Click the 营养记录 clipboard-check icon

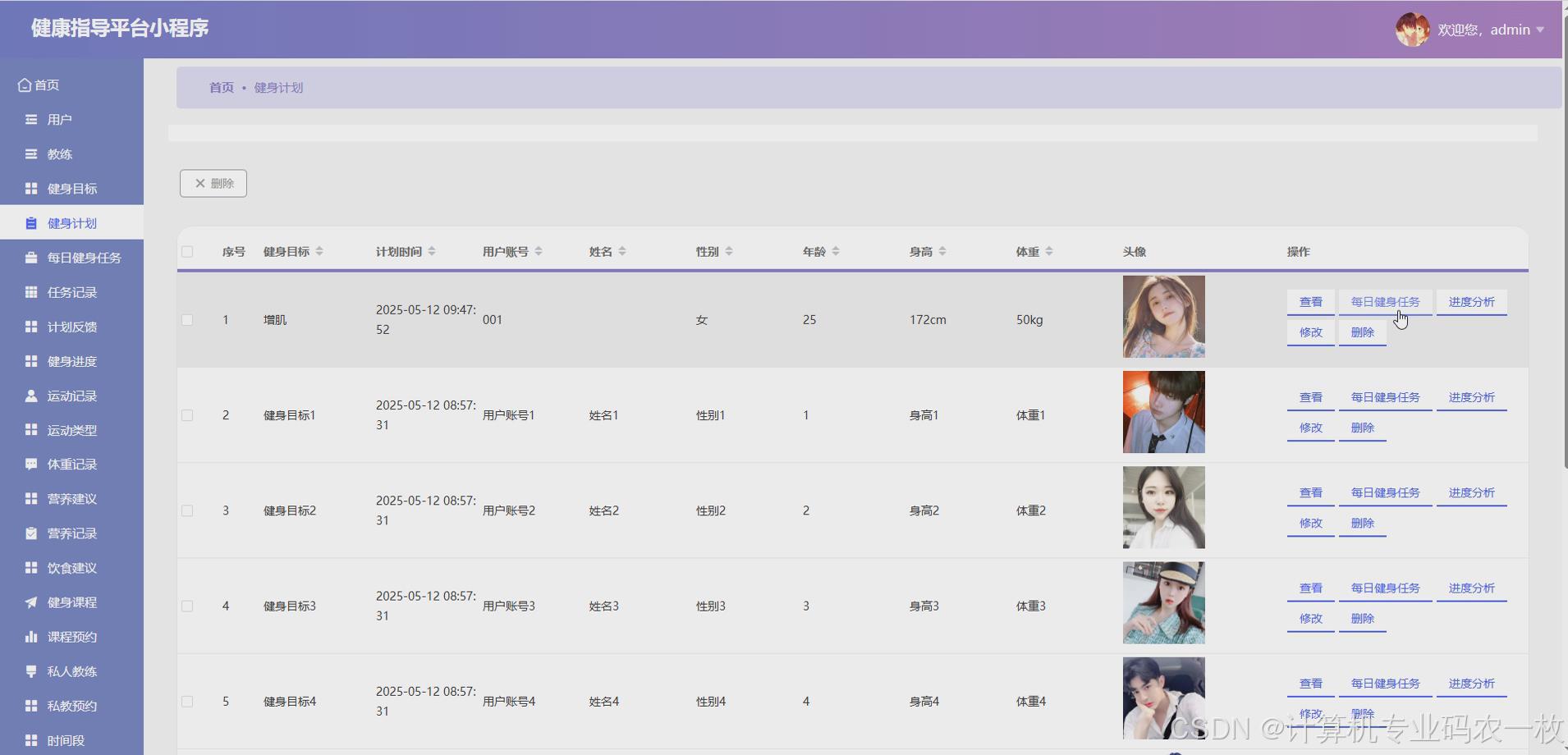point(31,533)
